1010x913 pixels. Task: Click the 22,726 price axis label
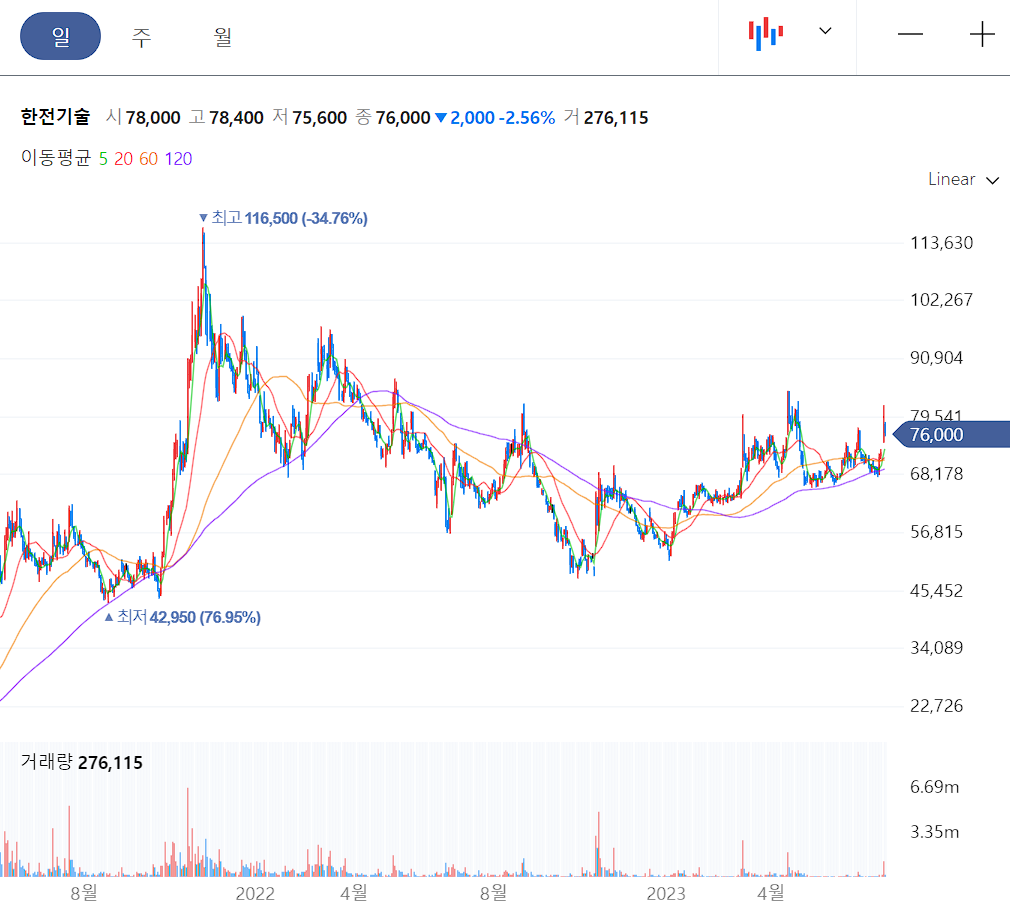pos(937,706)
